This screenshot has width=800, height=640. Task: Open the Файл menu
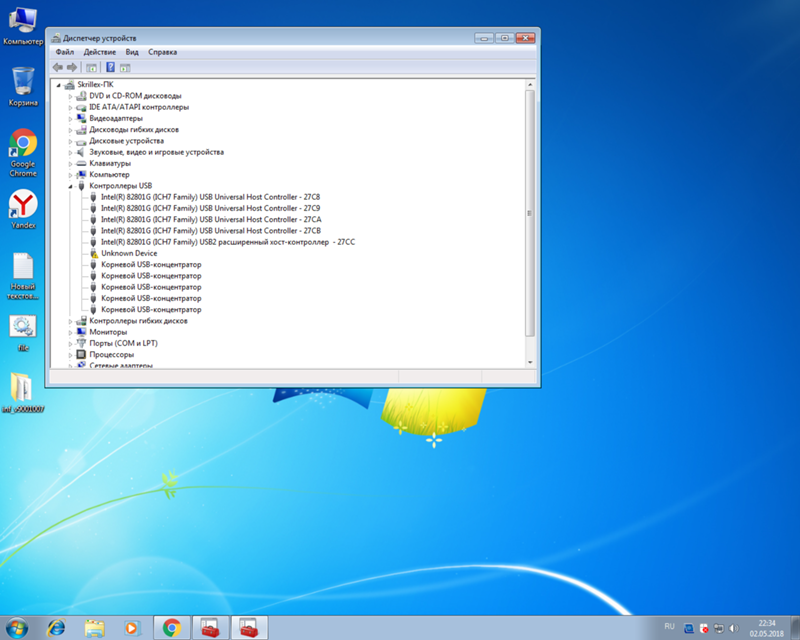(65, 52)
